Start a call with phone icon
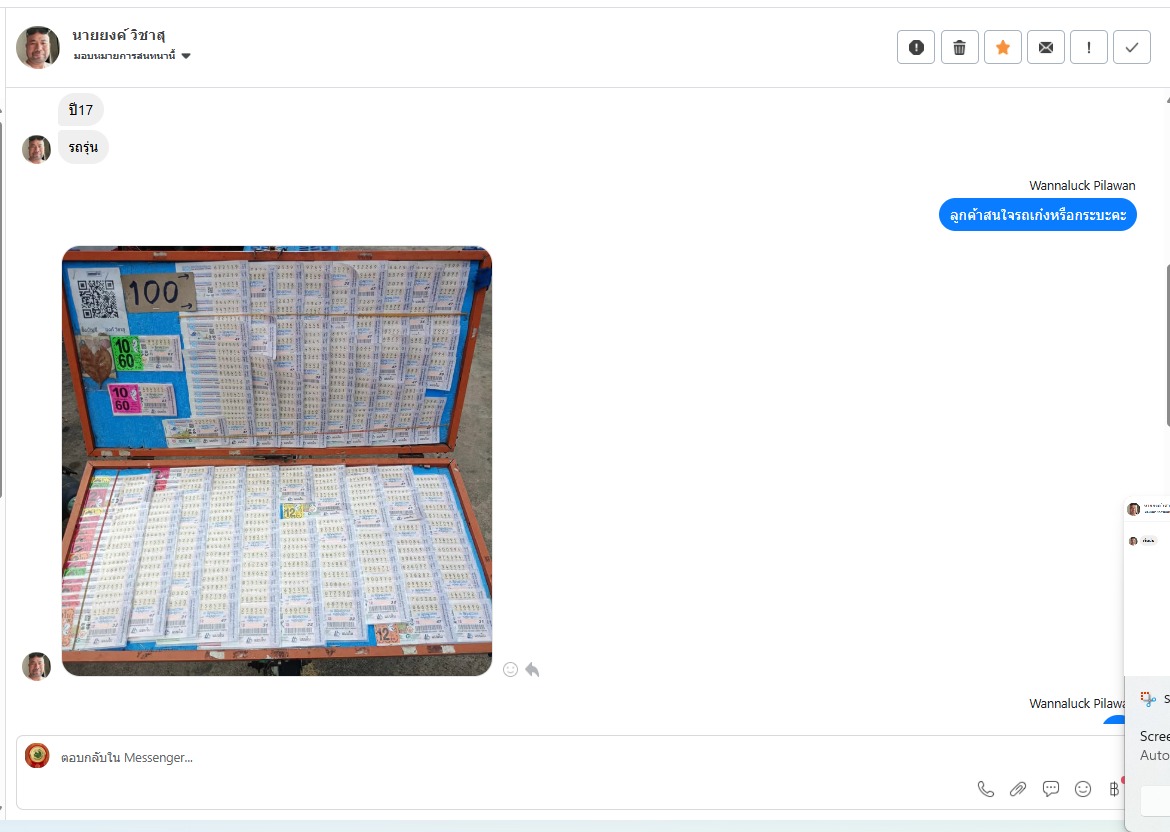 tap(986, 789)
